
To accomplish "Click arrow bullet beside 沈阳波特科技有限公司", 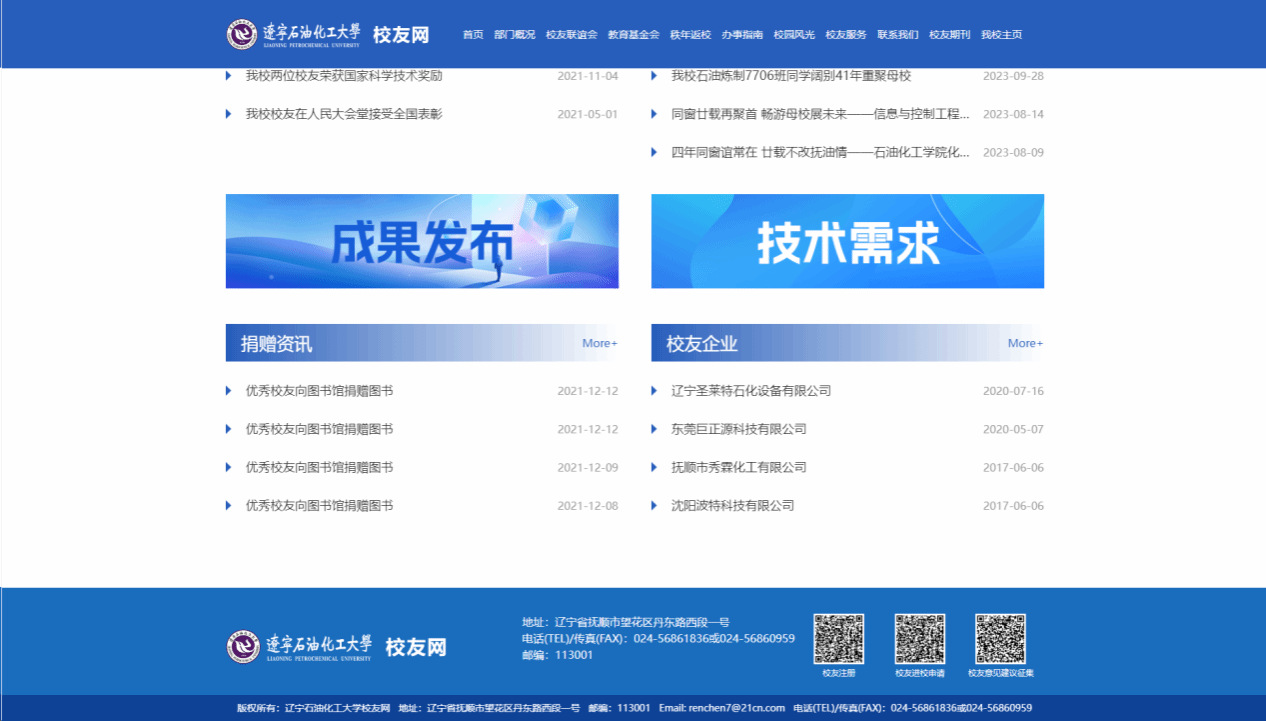I will pos(654,506).
